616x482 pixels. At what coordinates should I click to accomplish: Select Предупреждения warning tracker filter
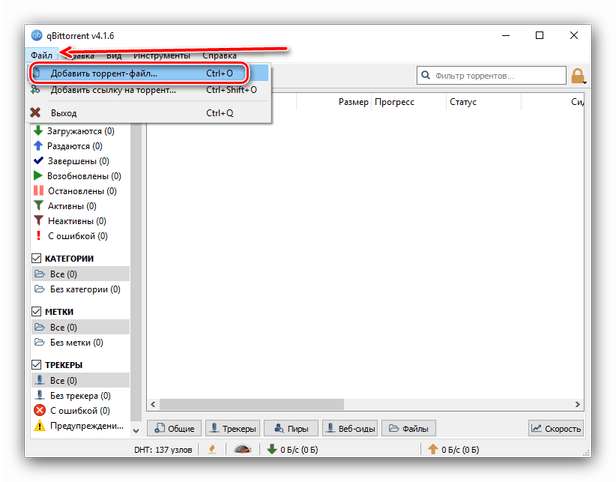(84, 426)
